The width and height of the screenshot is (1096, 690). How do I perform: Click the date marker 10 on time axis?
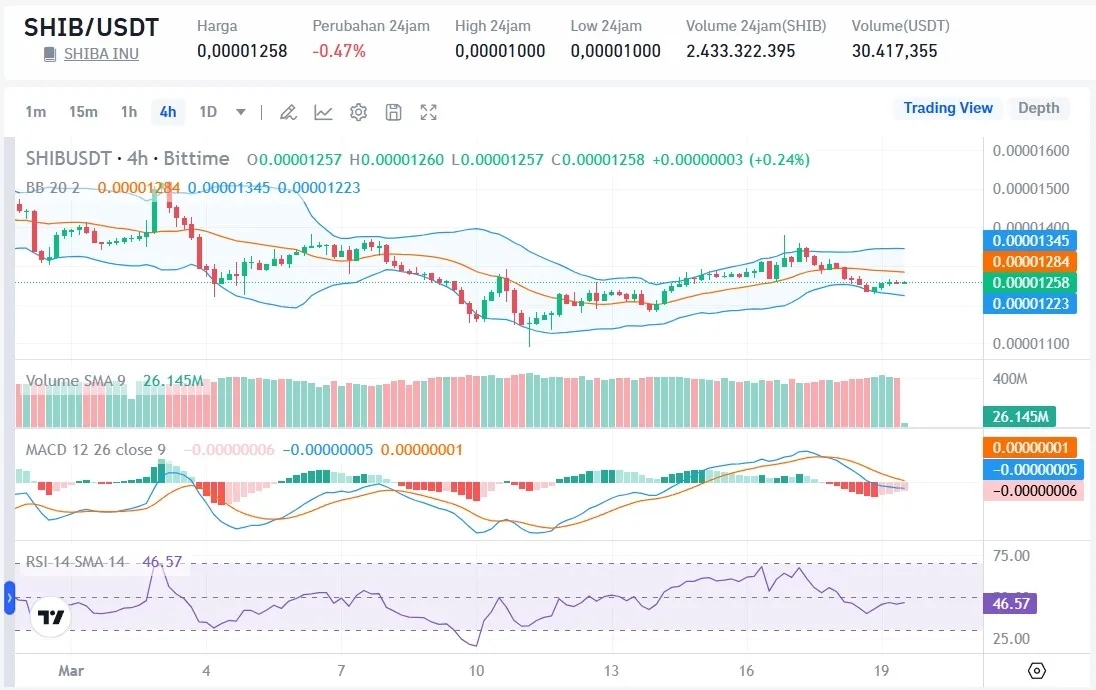(x=476, y=671)
